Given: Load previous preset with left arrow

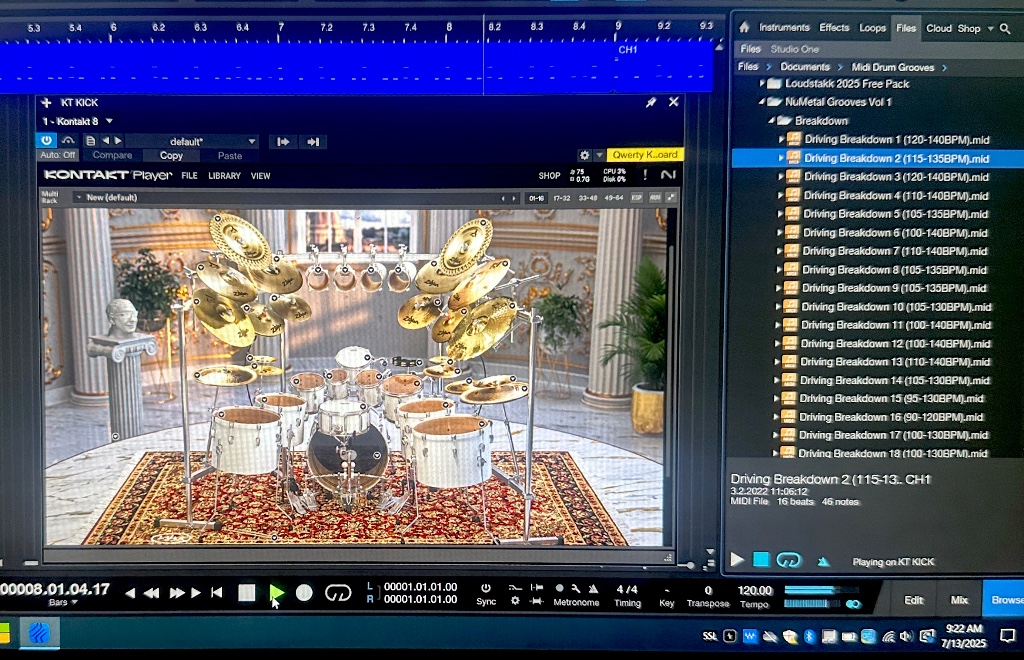Looking at the screenshot, I should coord(106,141).
